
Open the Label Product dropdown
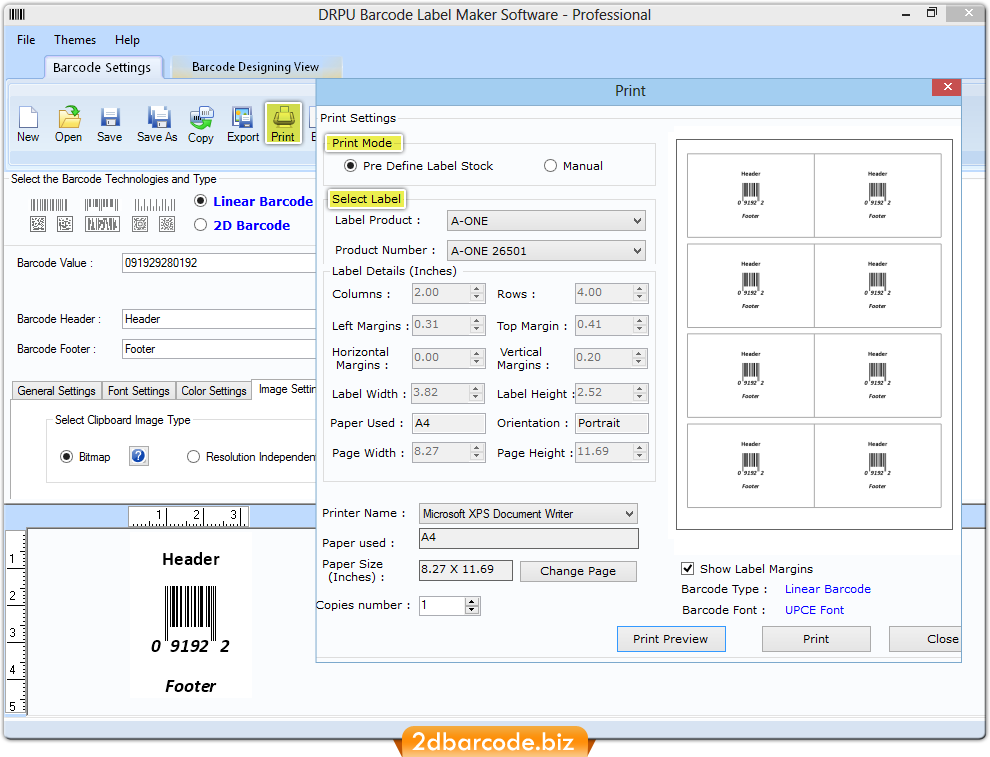546,221
